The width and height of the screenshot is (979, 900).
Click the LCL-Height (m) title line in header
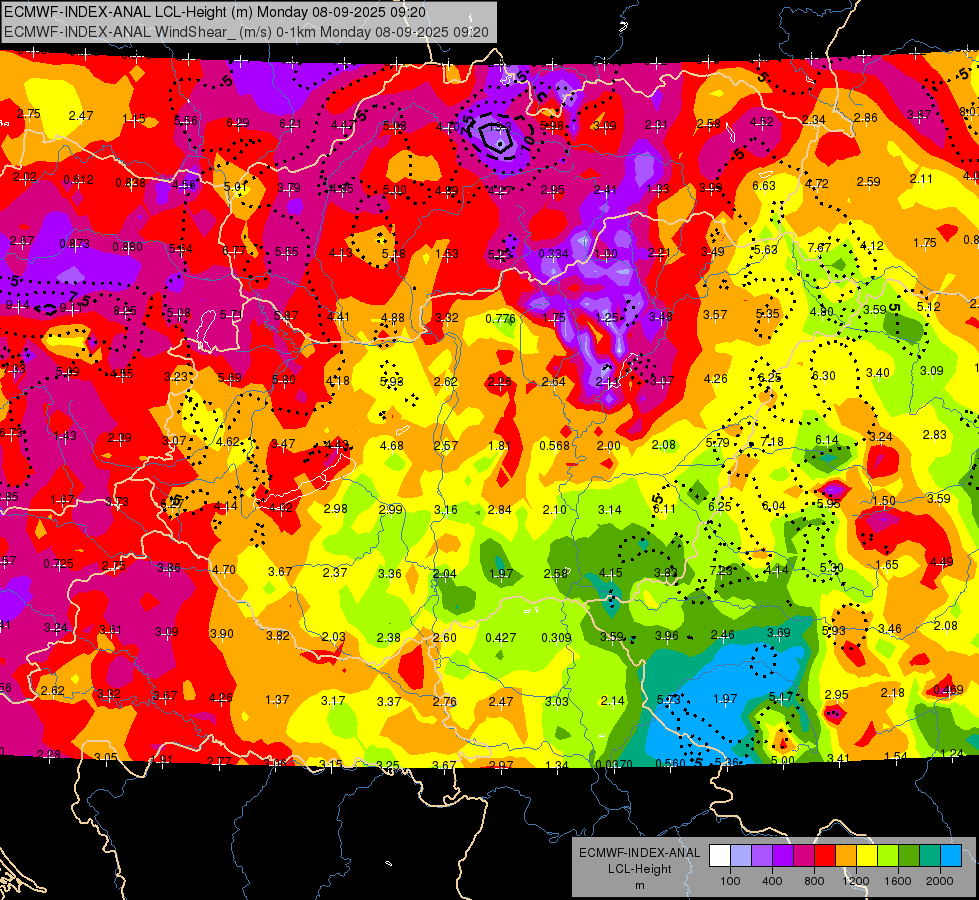(215, 12)
